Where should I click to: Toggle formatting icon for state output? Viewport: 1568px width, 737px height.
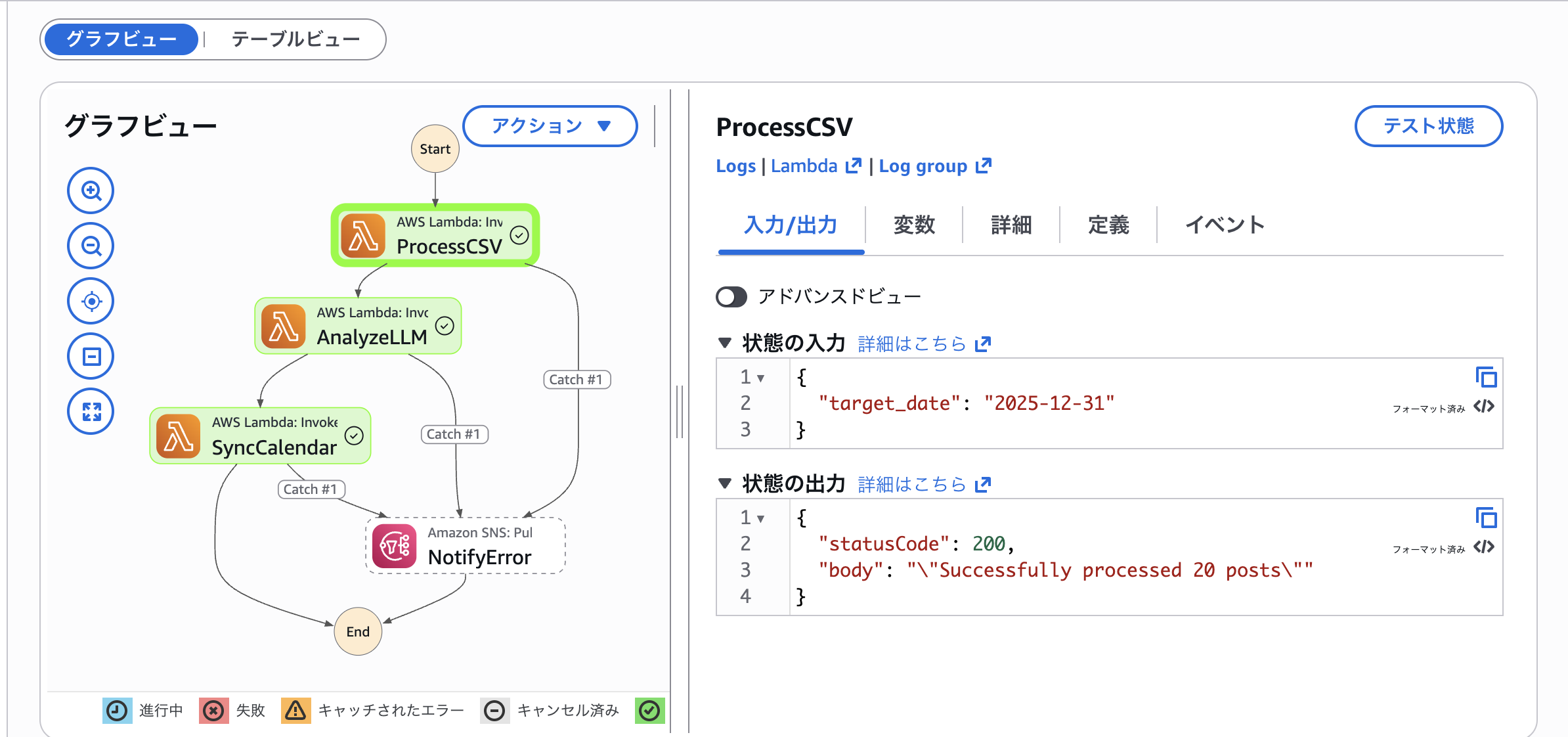[x=1484, y=547]
